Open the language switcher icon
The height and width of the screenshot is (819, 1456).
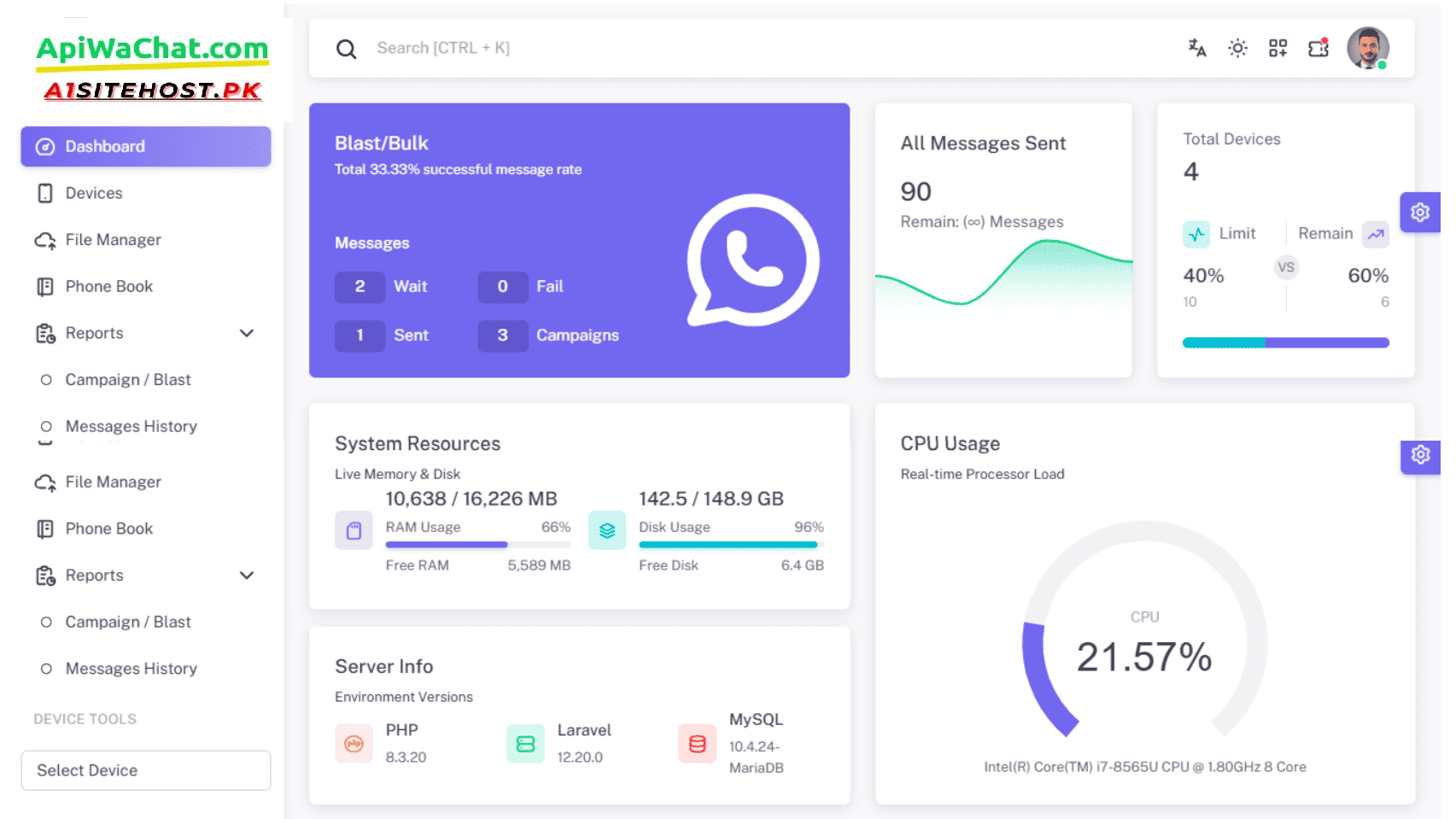(x=1196, y=49)
